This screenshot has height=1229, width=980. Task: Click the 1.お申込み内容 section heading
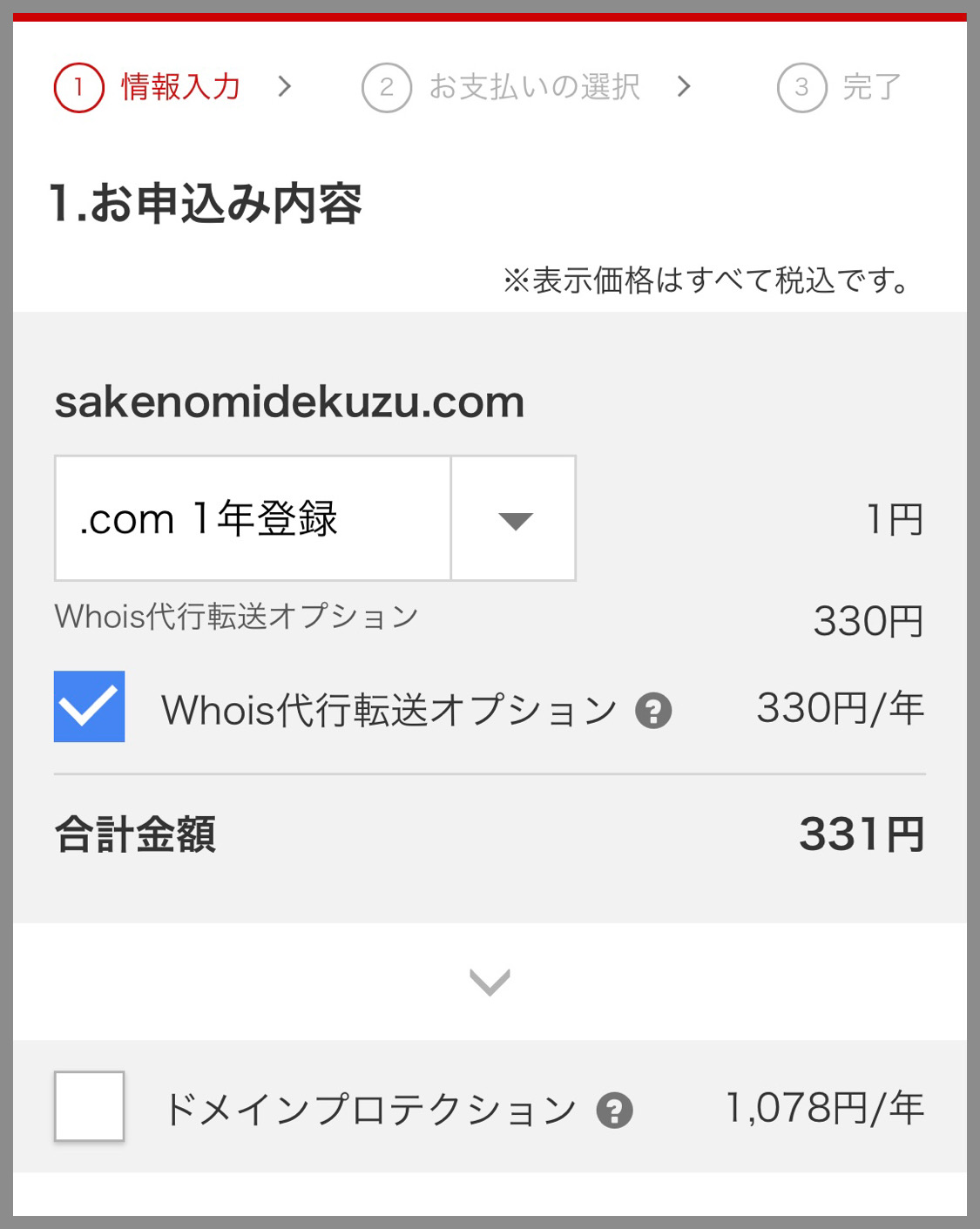[206, 204]
